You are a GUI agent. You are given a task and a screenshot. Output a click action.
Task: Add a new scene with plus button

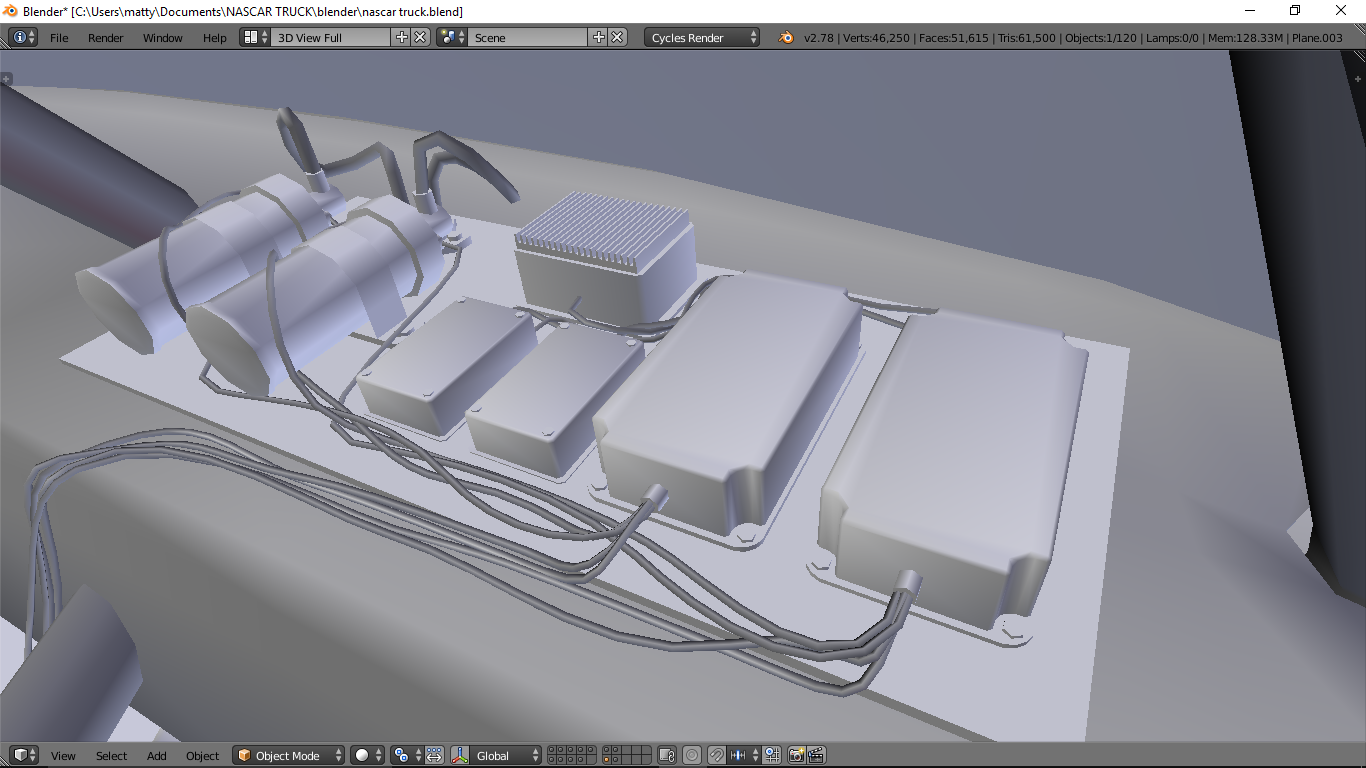coord(599,37)
